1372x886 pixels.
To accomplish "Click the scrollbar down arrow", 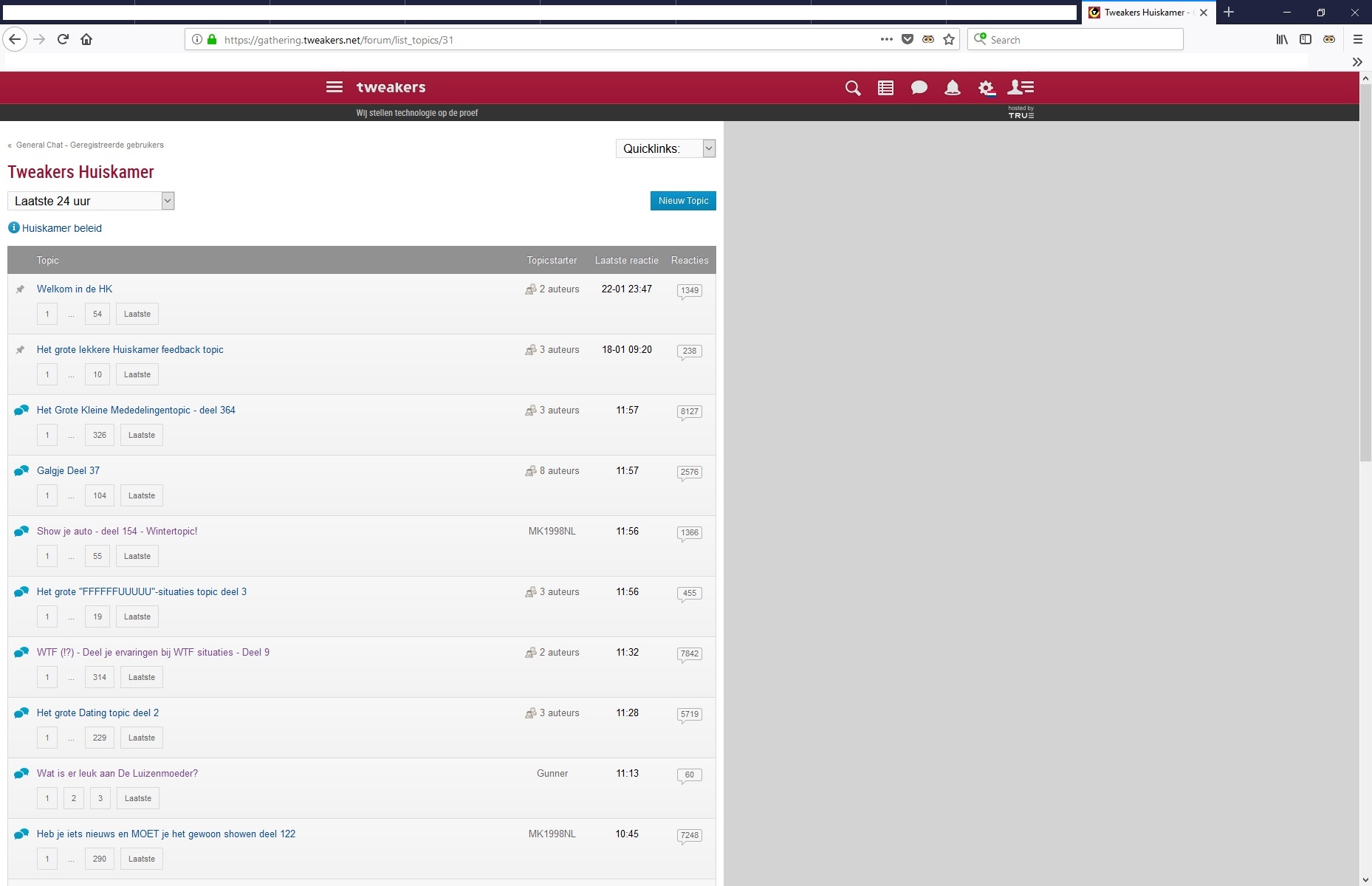I will 1365,879.
